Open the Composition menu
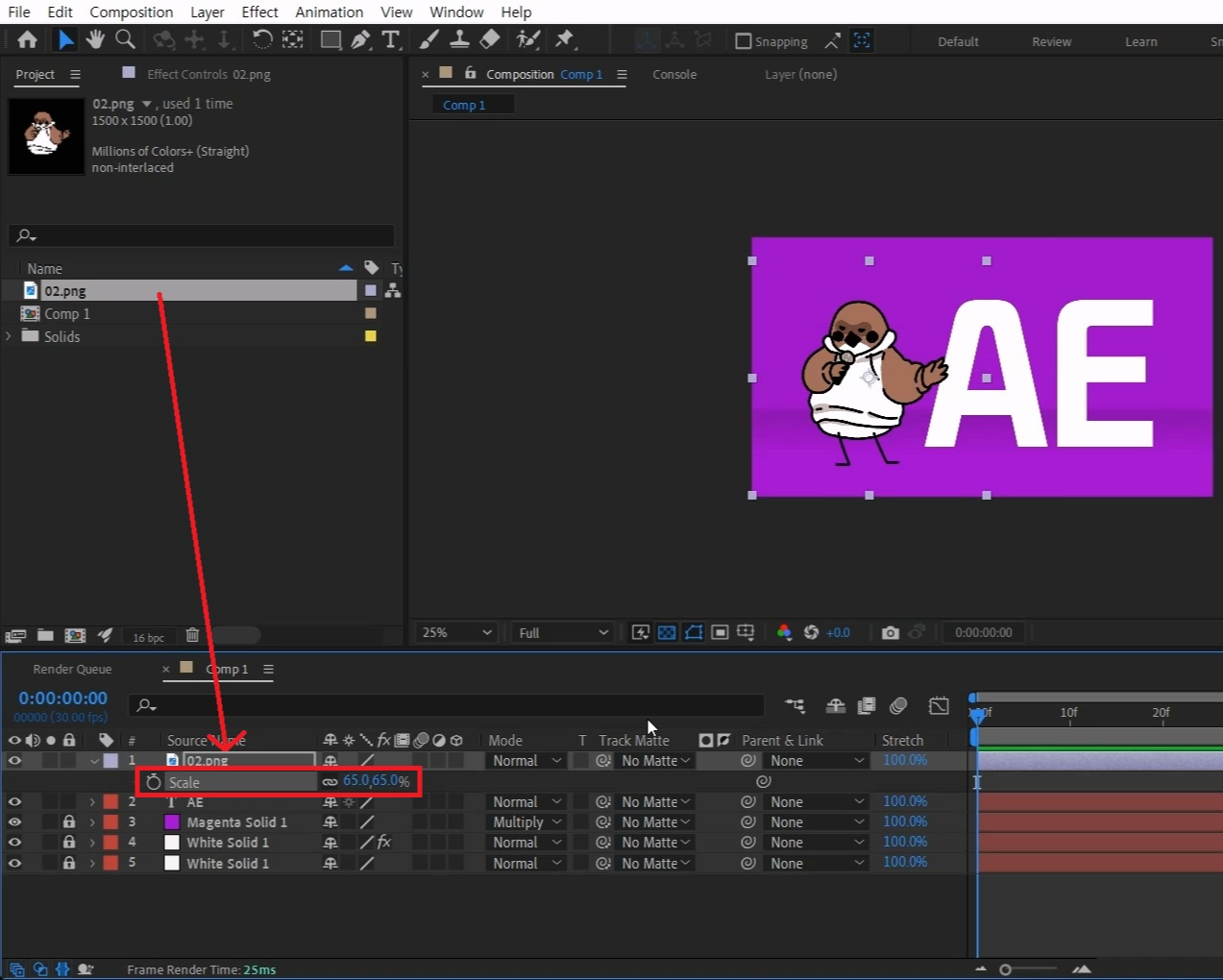1223x980 pixels. click(x=132, y=12)
